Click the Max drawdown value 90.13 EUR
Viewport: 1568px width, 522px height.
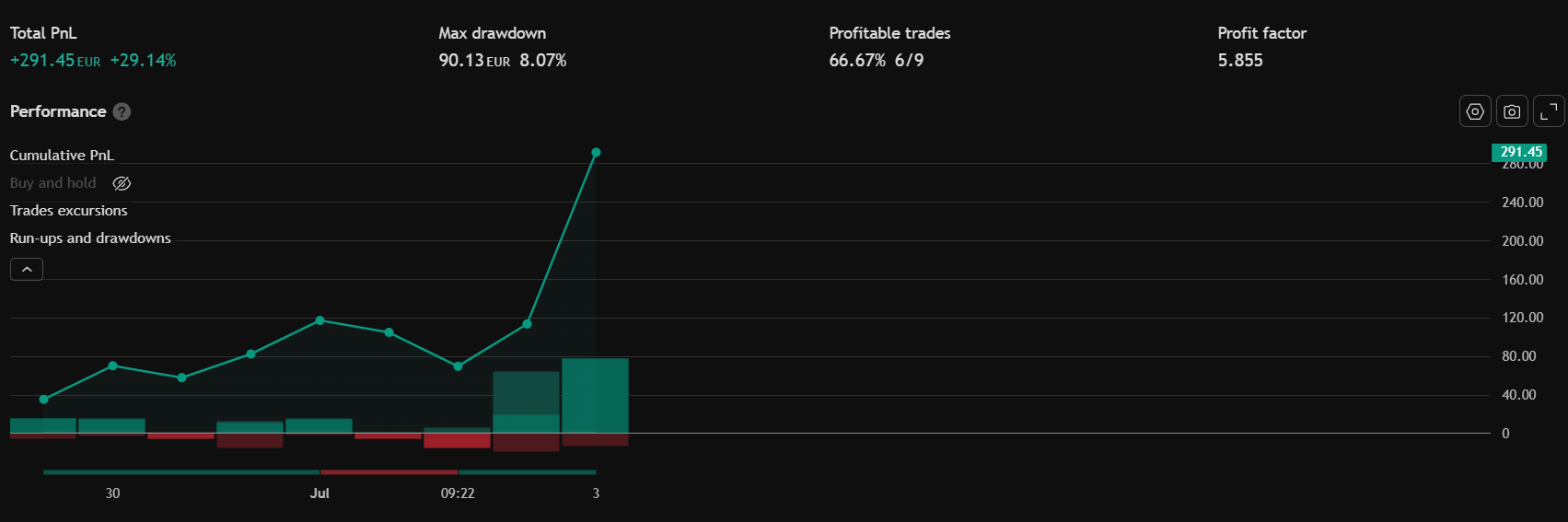click(x=474, y=61)
